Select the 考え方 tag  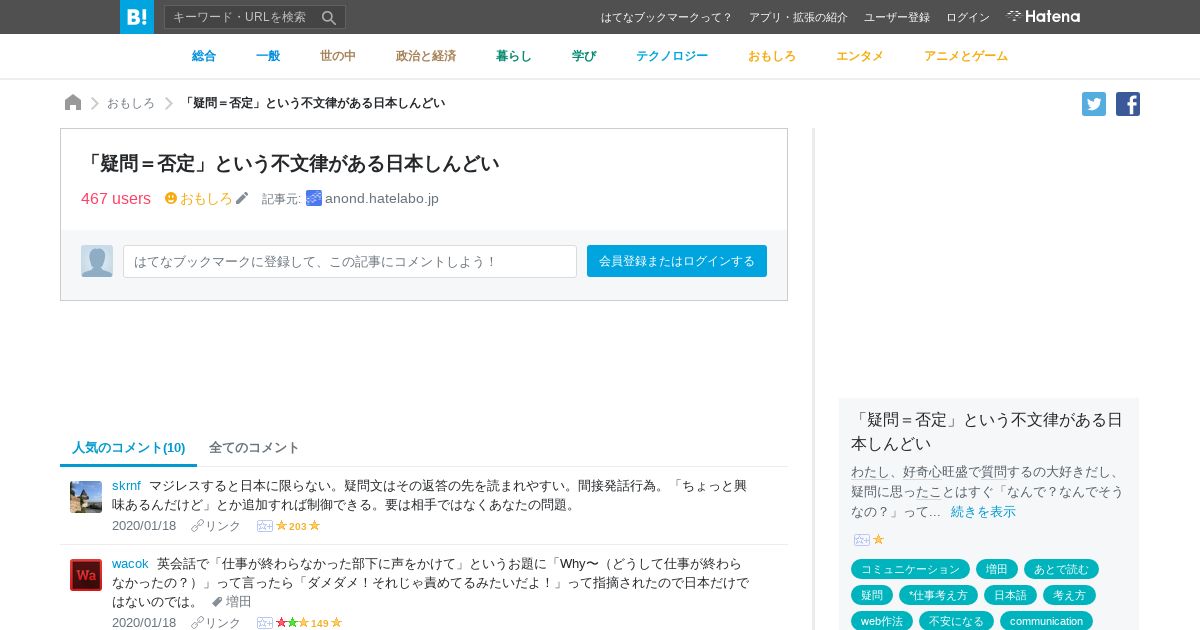pos(1069,595)
